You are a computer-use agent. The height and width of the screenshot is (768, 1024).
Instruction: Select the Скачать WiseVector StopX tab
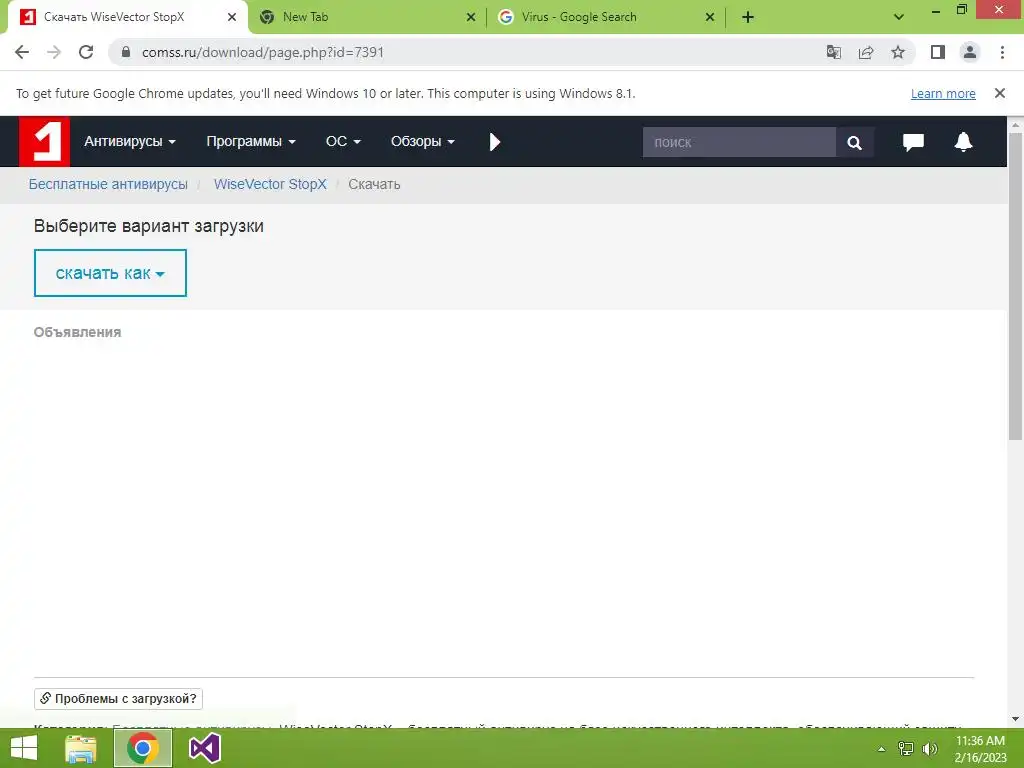click(128, 17)
